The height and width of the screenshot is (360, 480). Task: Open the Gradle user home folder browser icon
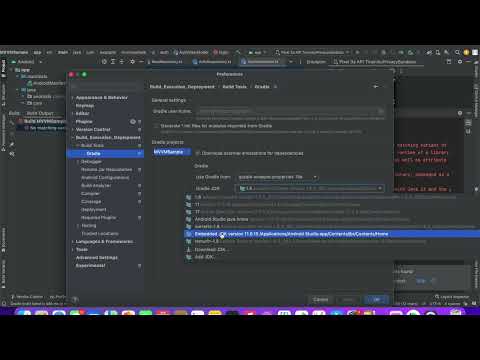(x=380, y=111)
